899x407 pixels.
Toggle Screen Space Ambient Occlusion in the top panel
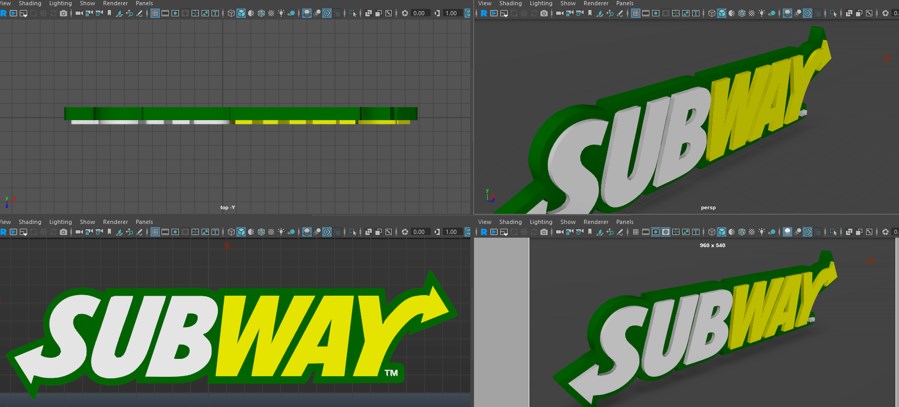pyautogui.click(x=307, y=13)
